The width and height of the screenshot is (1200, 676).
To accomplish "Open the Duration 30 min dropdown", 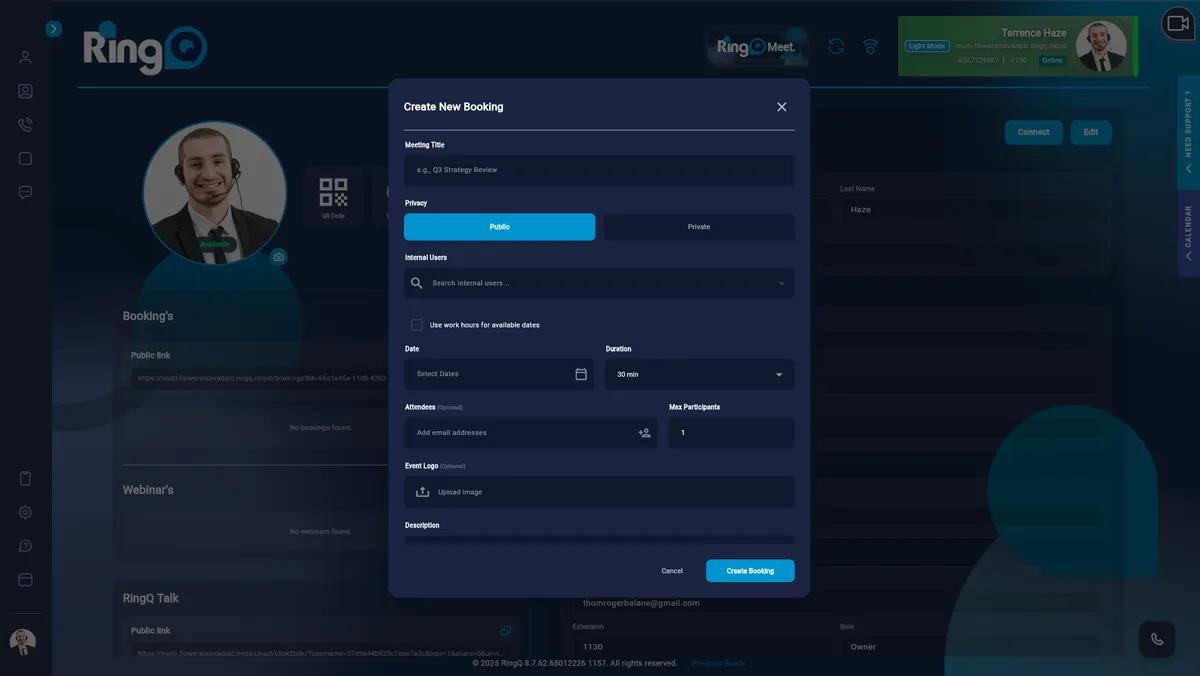I will pyautogui.click(x=700, y=374).
